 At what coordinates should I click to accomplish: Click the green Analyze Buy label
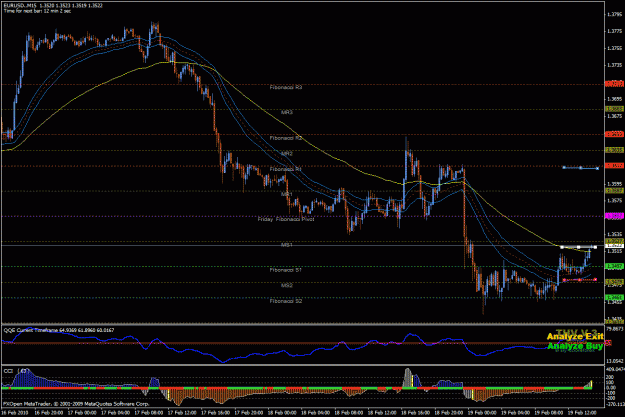point(575,346)
